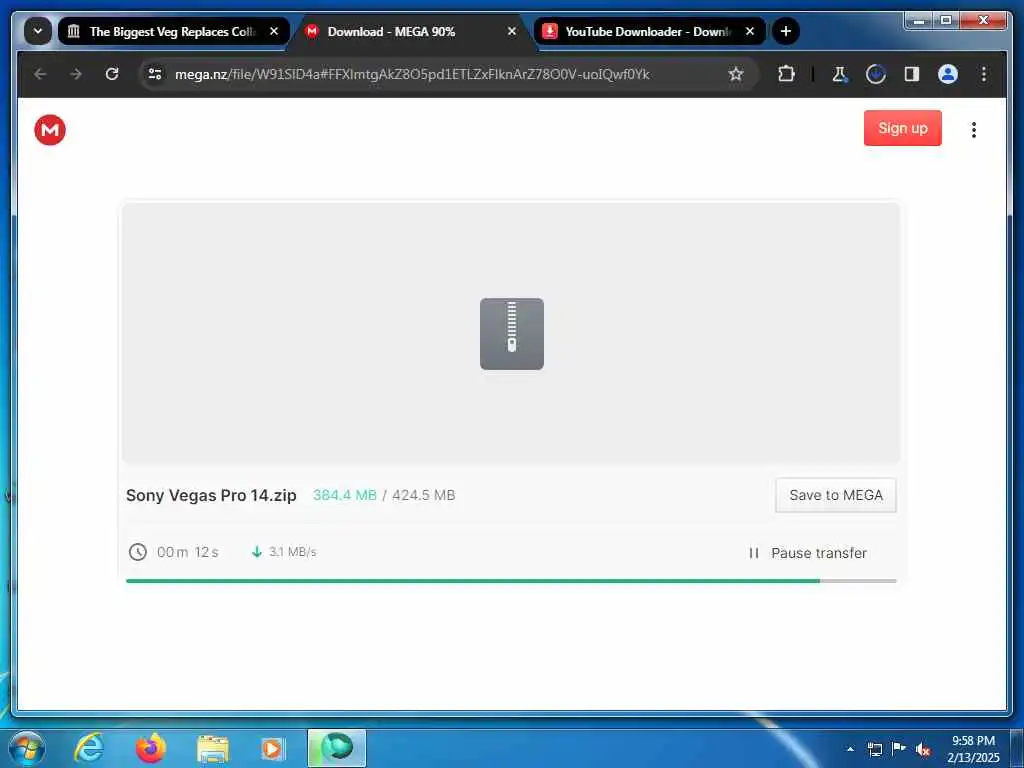Viewport: 1024px width, 768px height.
Task: Open Windows Media Player from taskbar
Action: [272, 749]
